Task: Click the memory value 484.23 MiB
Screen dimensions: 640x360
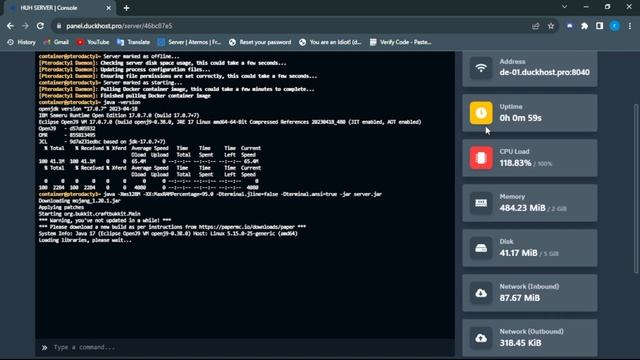Action: 522,208
